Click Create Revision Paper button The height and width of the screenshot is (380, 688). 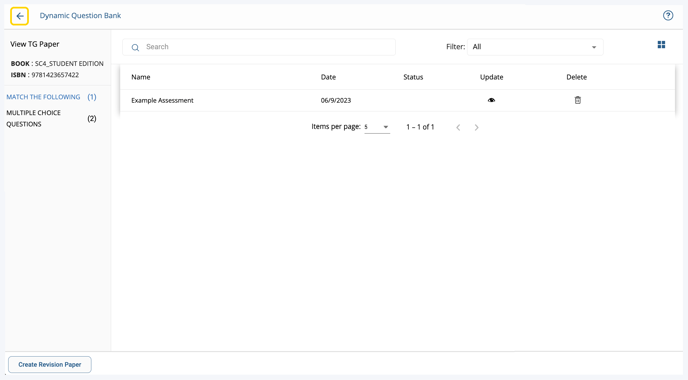click(x=50, y=365)
